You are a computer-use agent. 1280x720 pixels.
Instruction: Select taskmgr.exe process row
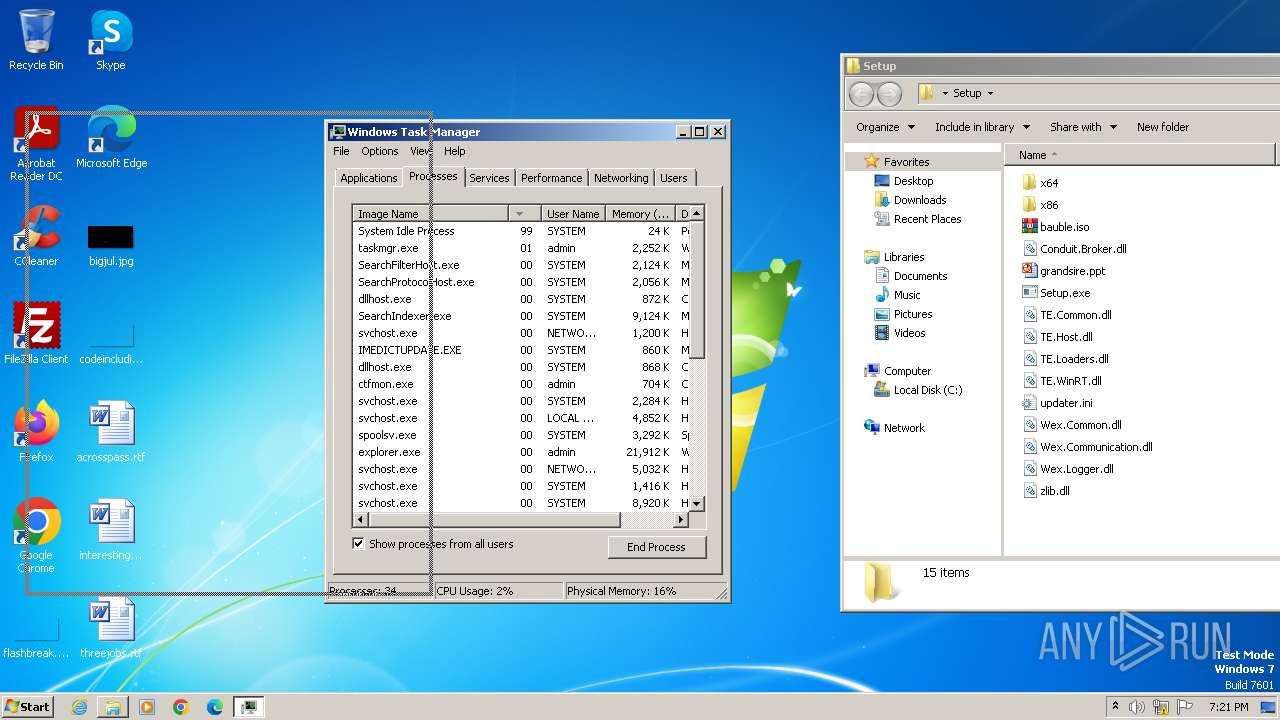(x=521, y=248)
